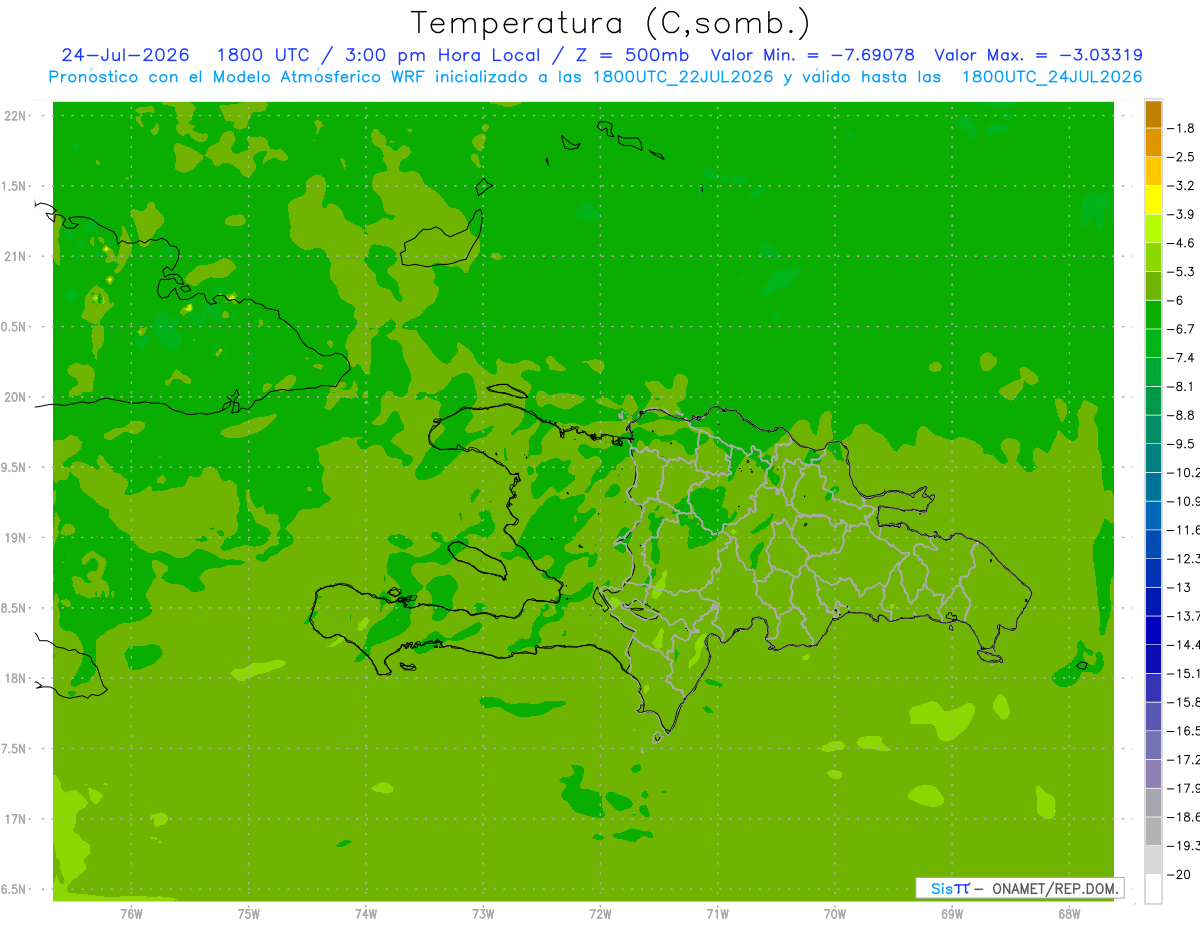Click the gray colorbar swatch between "-18.6" and "-19.3"
Viewport: 1200px width, 927px height.
point(1153,831)
